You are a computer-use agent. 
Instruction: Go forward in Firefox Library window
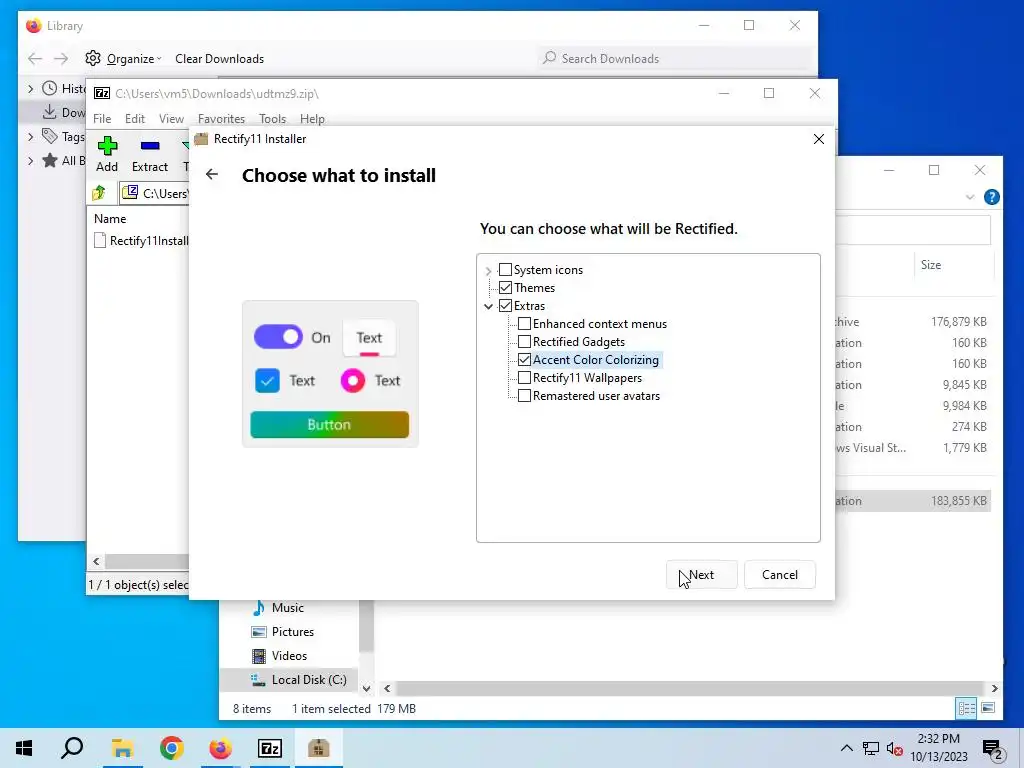pyautogui.click(x=61, y=59)
